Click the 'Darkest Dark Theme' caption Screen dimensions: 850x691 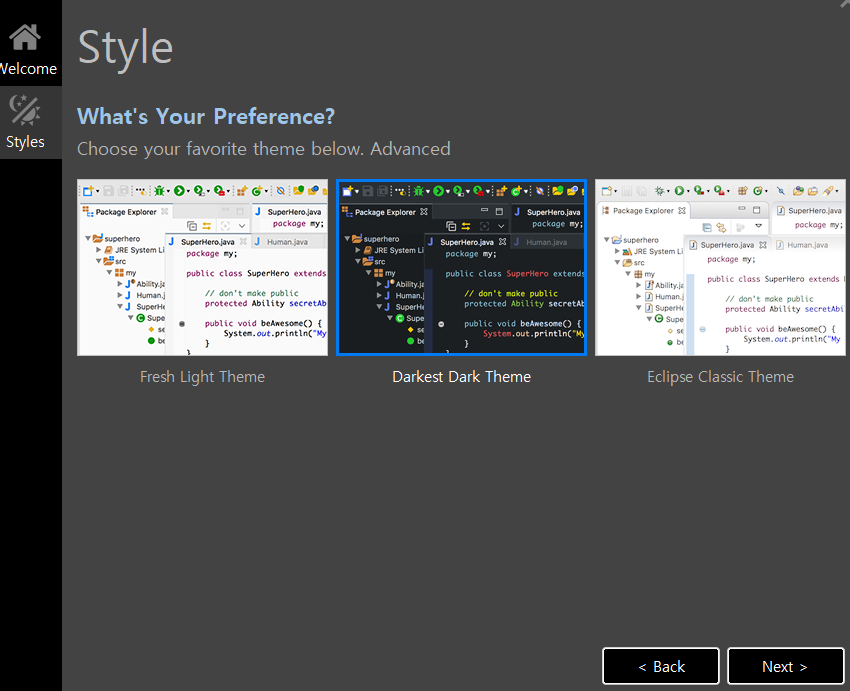click(461, 377)
